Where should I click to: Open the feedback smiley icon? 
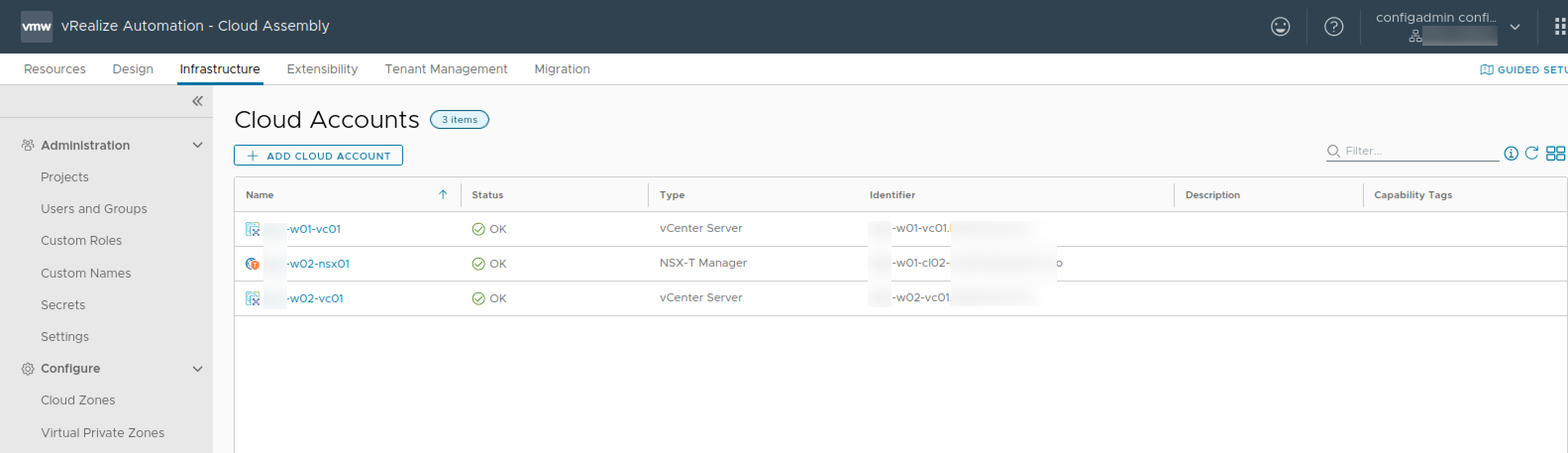click(x=1280, y=27)
